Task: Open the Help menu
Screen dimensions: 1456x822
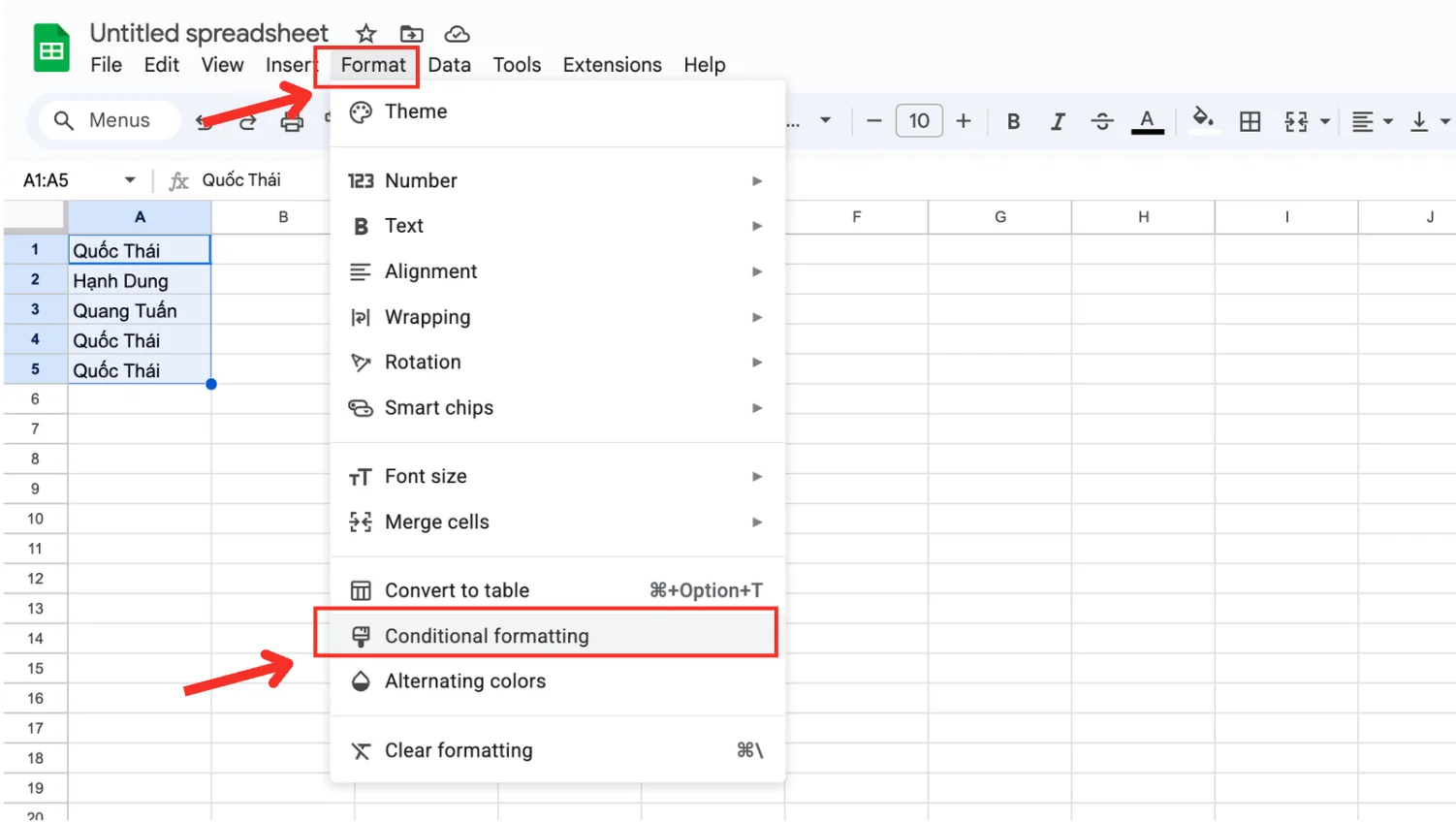Action: pos(704,65)
